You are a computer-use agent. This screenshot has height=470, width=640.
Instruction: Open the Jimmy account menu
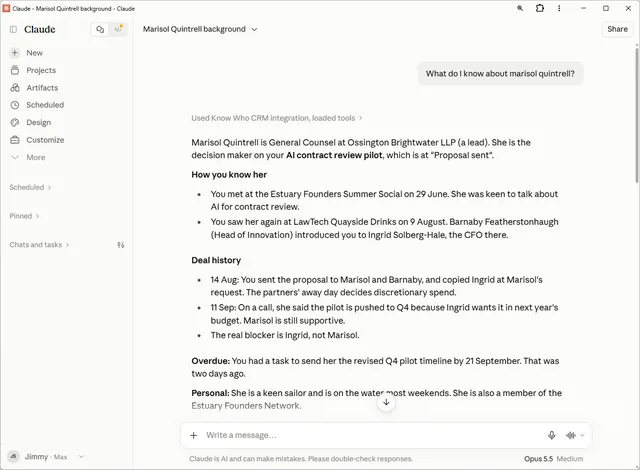tap(46, 457)
